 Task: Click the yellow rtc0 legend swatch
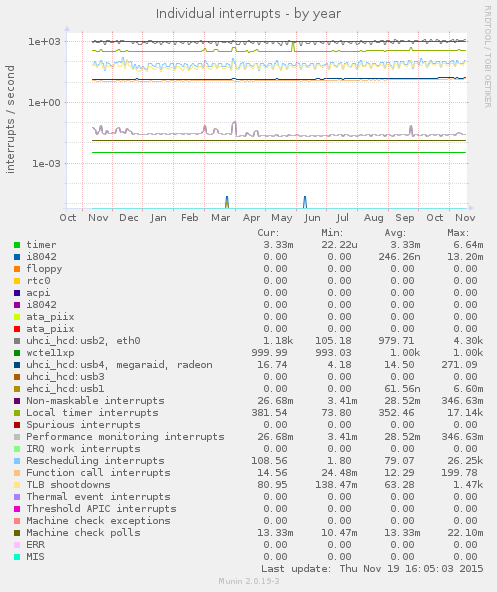(x=17, y=281)
